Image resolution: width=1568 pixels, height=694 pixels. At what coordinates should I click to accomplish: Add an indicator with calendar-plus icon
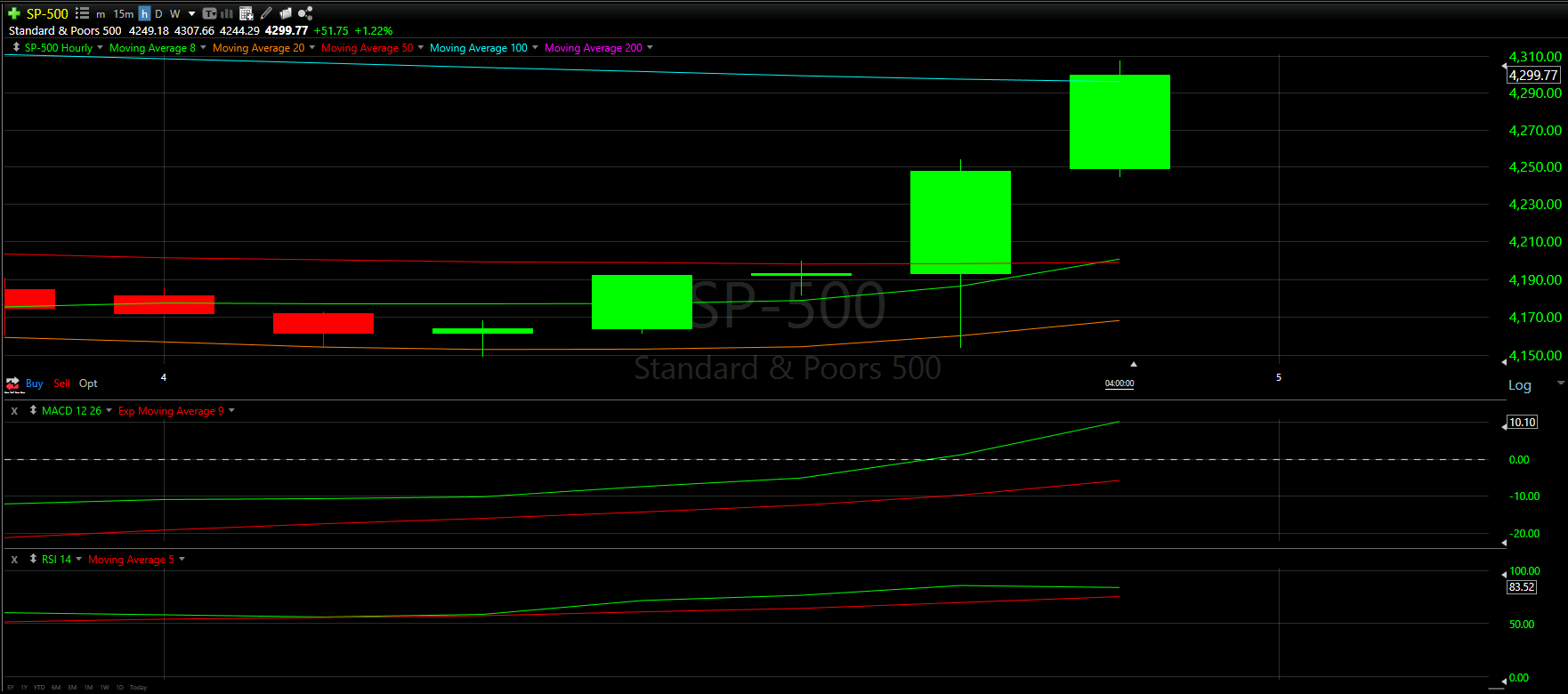247,13
